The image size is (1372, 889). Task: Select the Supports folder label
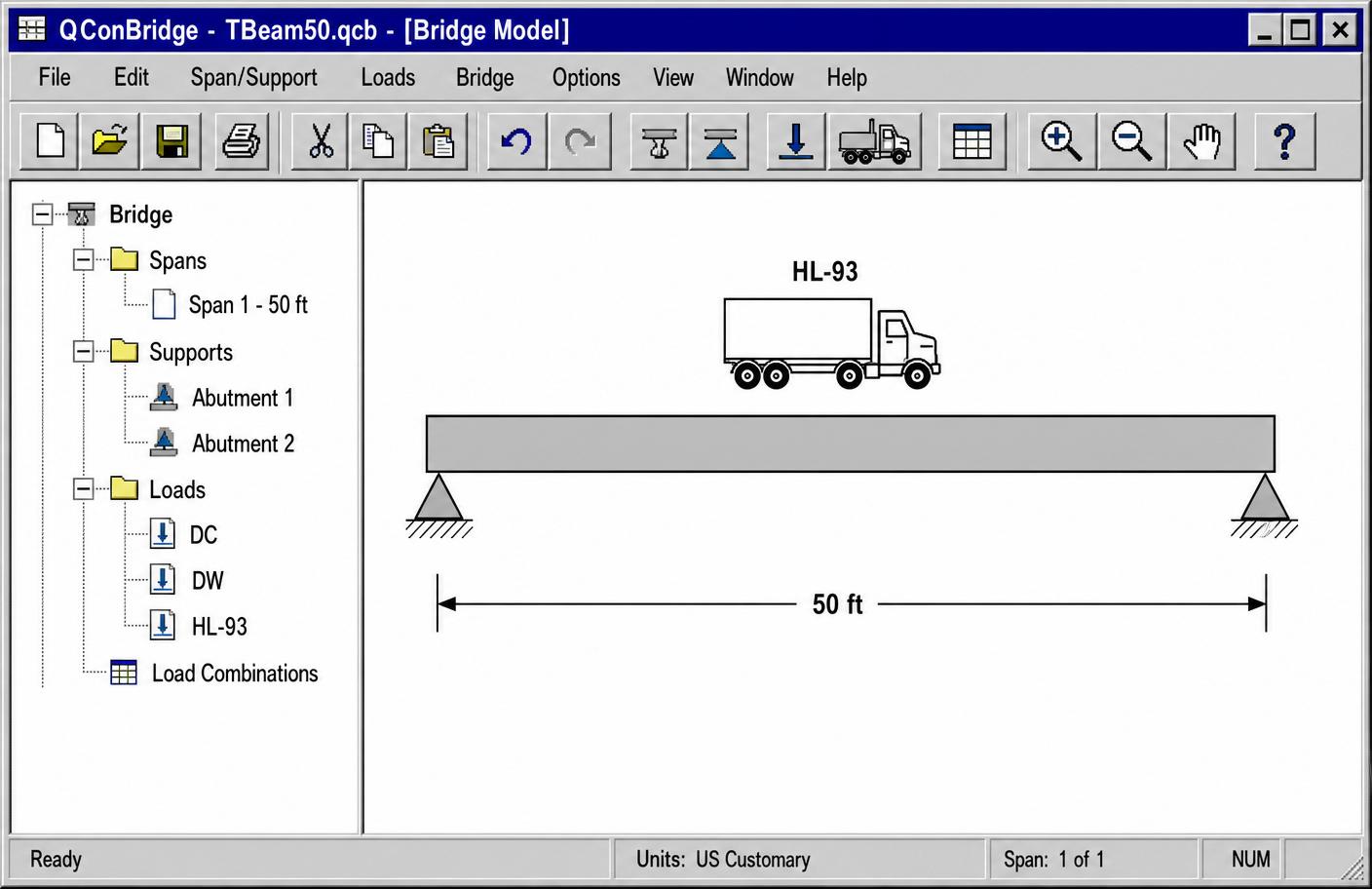(191, 353)
